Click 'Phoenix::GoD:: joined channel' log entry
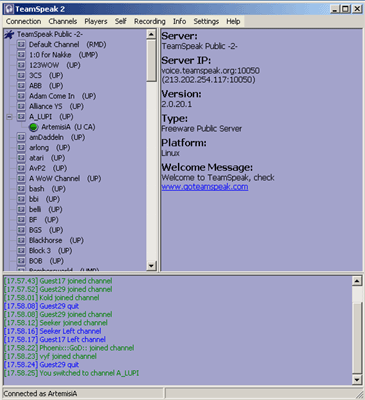The width and height of the screenshot is (365, 400). click(69, 348)
